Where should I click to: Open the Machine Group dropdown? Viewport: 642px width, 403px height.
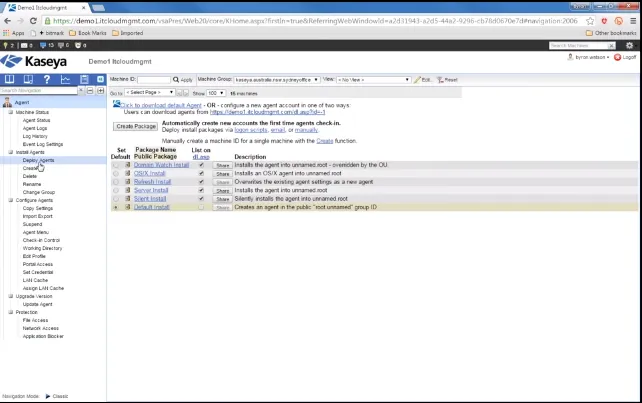tap(277, 80)
